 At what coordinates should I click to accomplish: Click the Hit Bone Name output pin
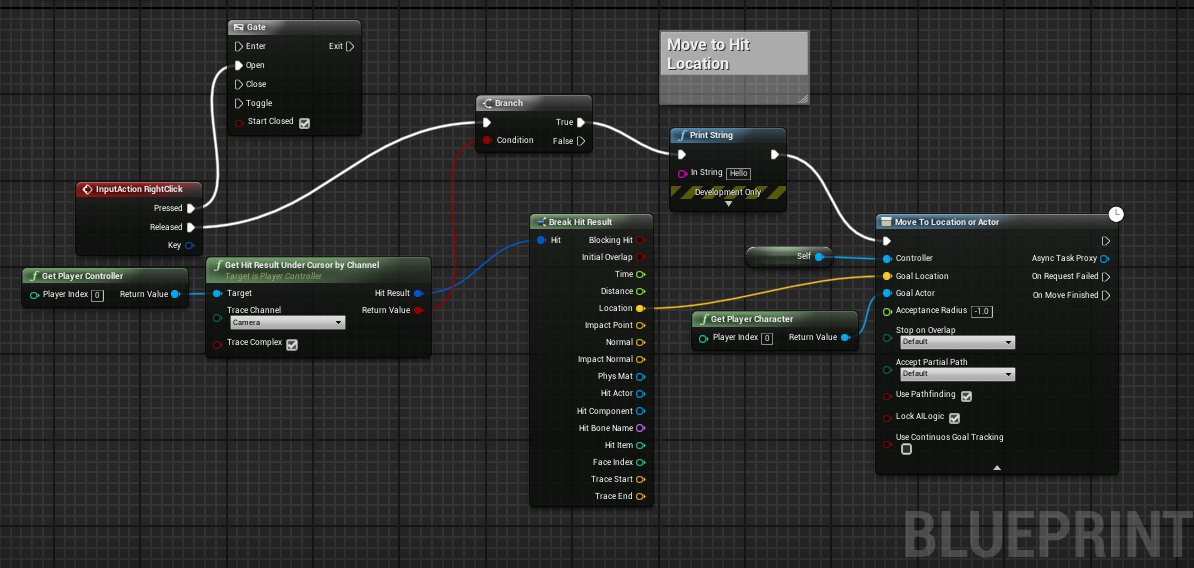pos(640,428)
